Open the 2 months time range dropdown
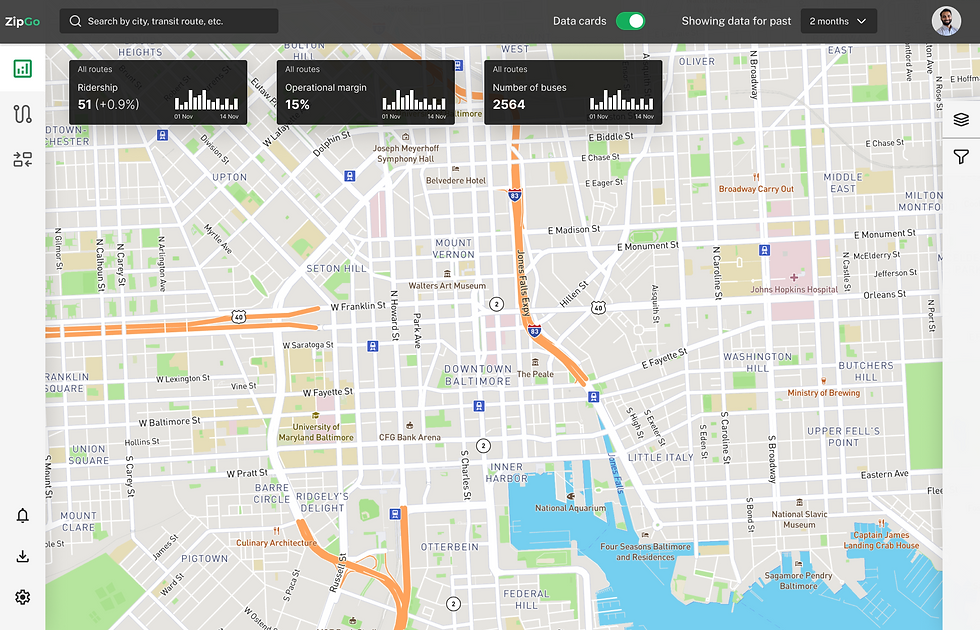Image resolution: width=980 pixels, height=630 pixels. (839, 21)
